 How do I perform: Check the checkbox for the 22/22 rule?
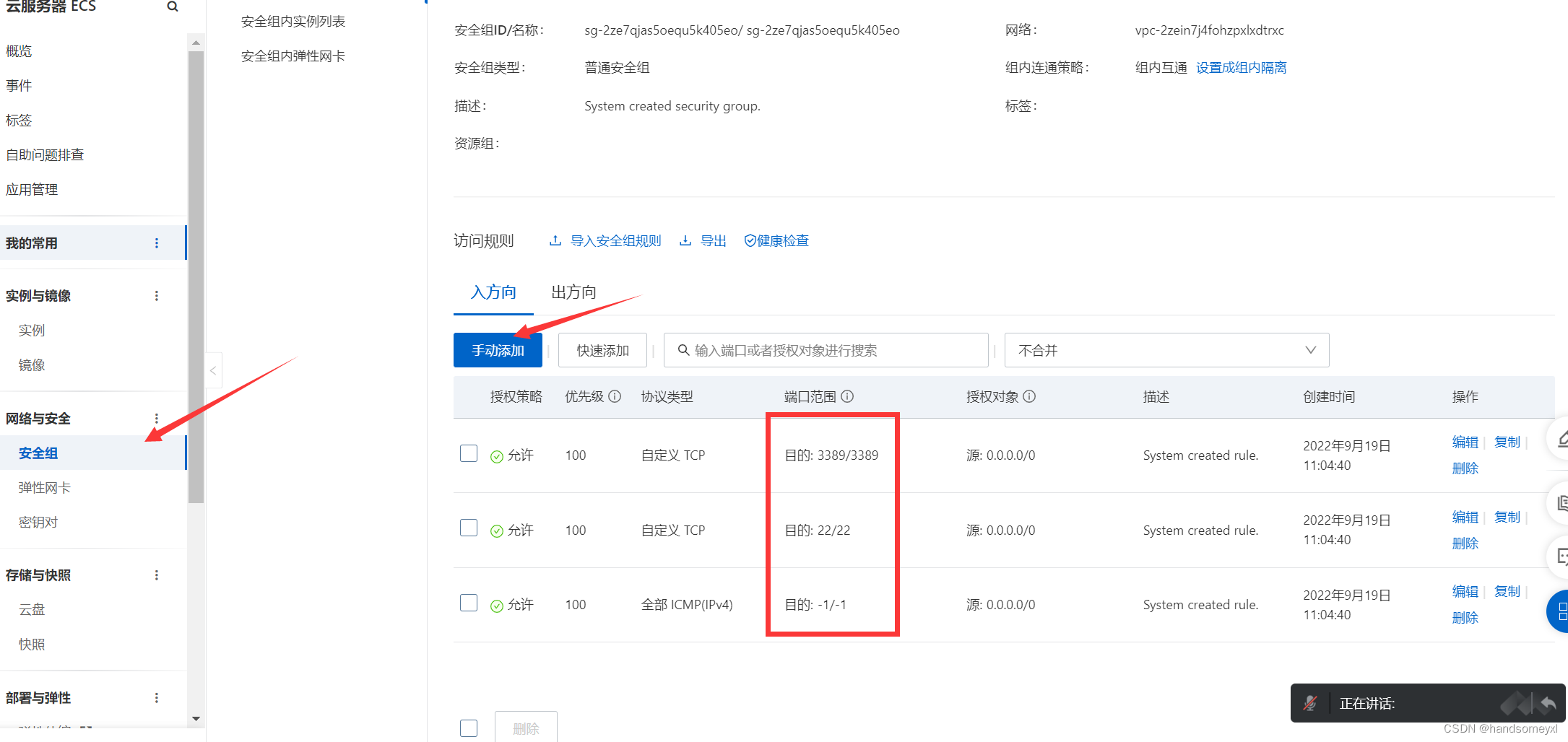click(469, 528)
